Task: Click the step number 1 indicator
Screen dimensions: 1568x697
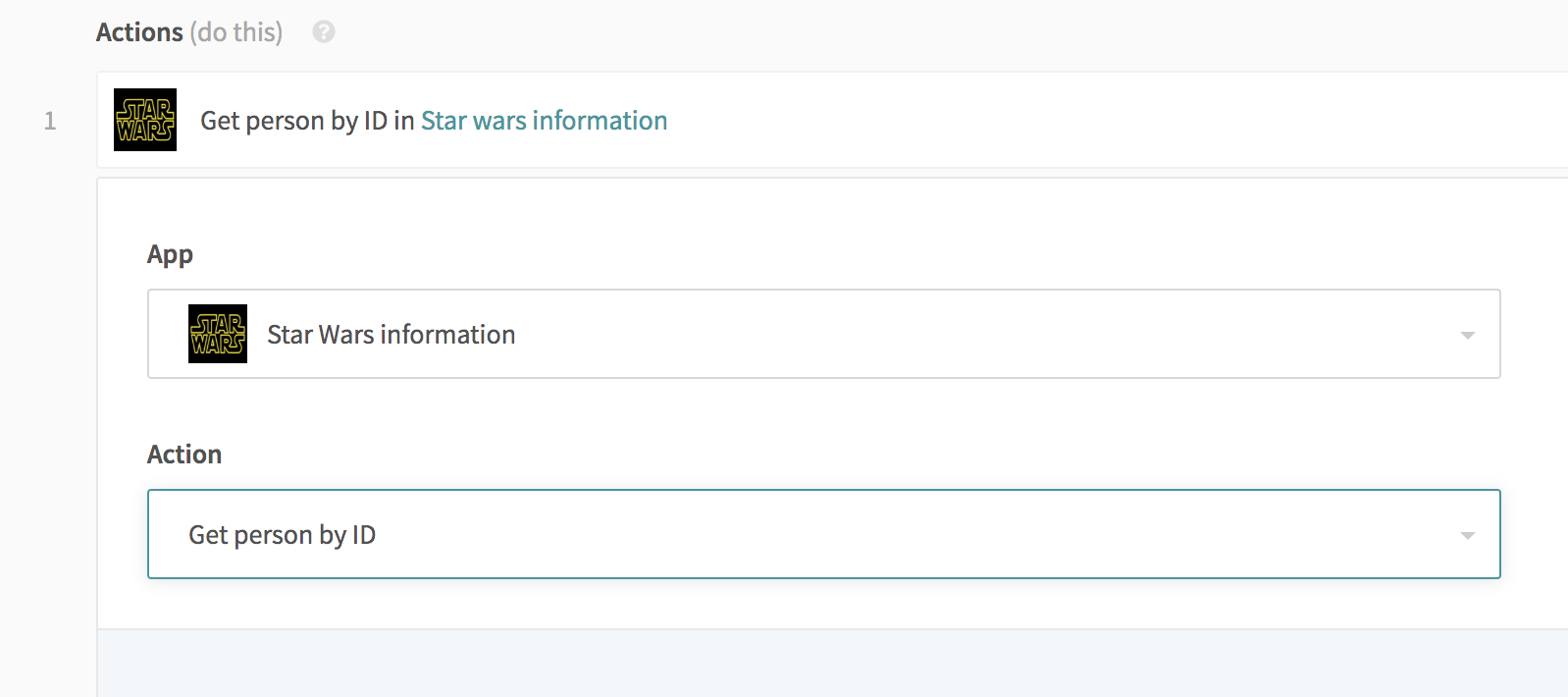Action: (x=52, y=120)
